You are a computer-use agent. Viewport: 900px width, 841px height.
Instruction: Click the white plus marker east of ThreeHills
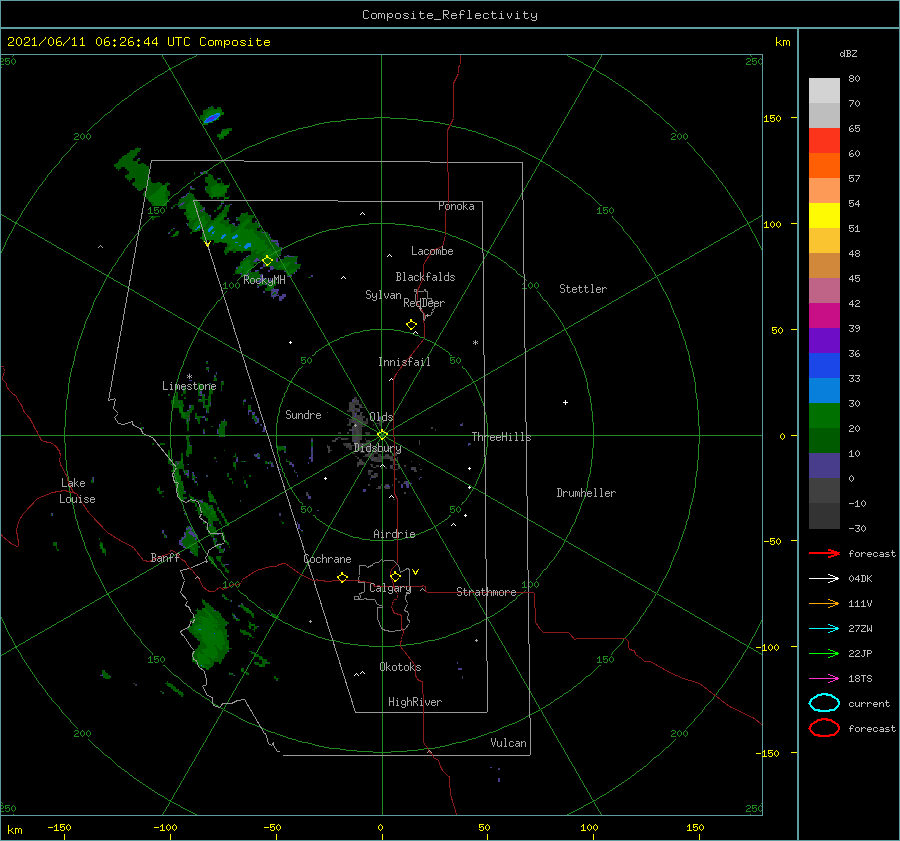point(565,402)
